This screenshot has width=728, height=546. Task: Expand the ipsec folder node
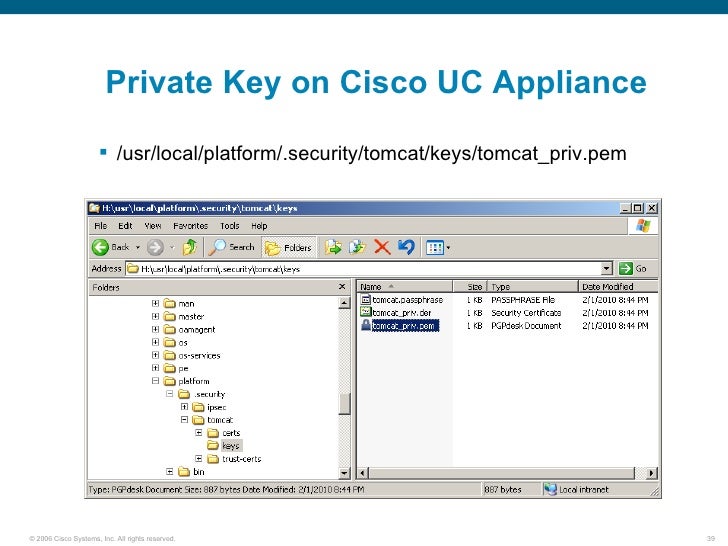pyautogui.click(x=184, y=407)
